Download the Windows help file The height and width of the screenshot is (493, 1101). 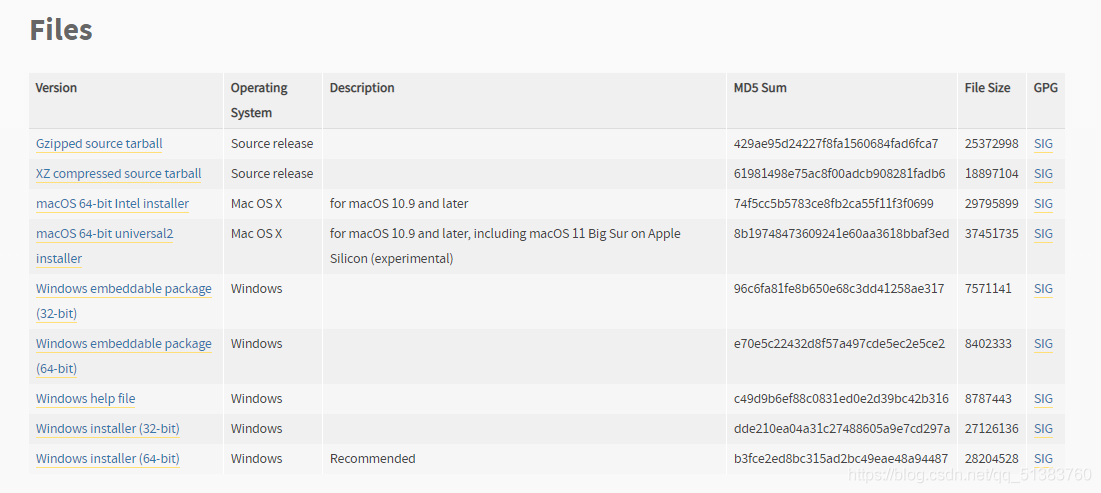point(86,398)
